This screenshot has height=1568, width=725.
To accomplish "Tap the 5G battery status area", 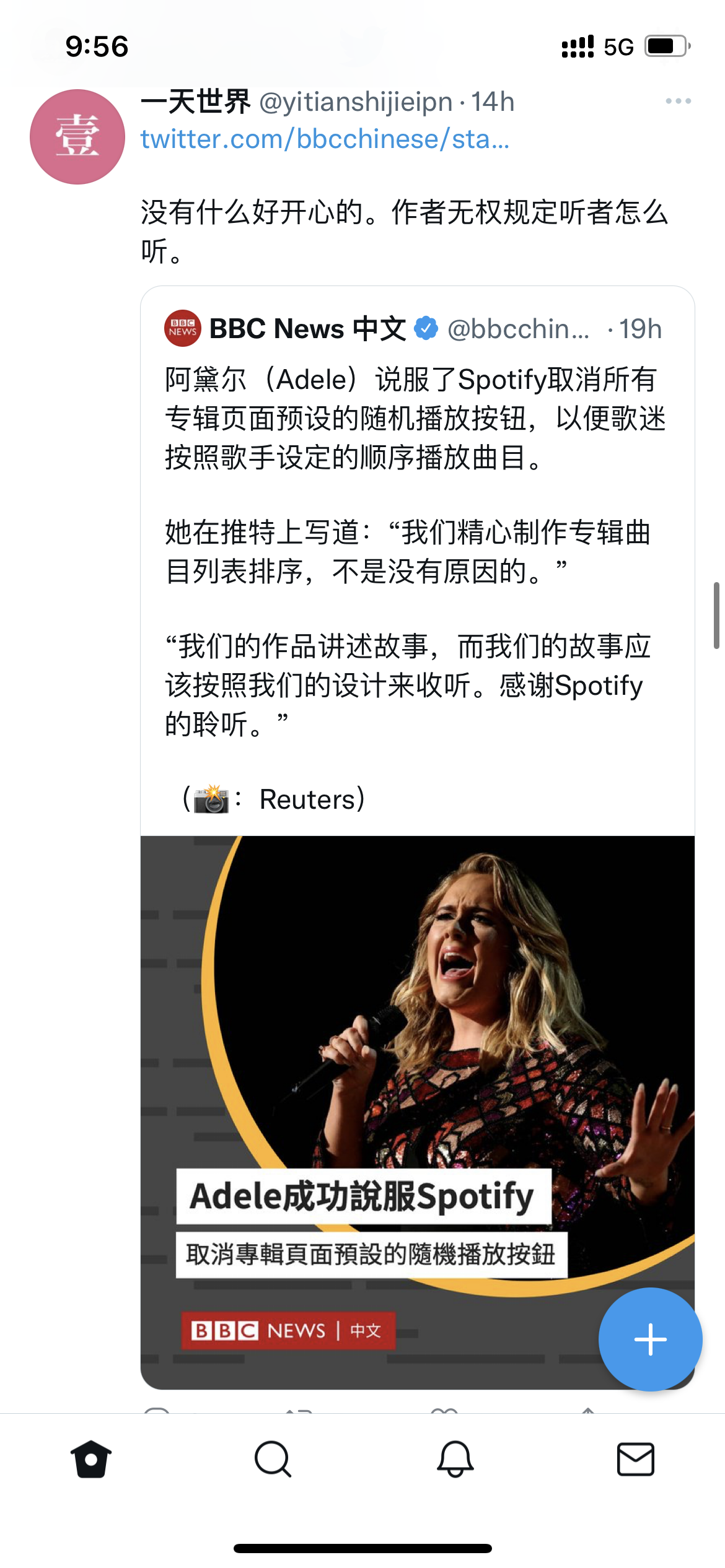I will tap(626, 46).
